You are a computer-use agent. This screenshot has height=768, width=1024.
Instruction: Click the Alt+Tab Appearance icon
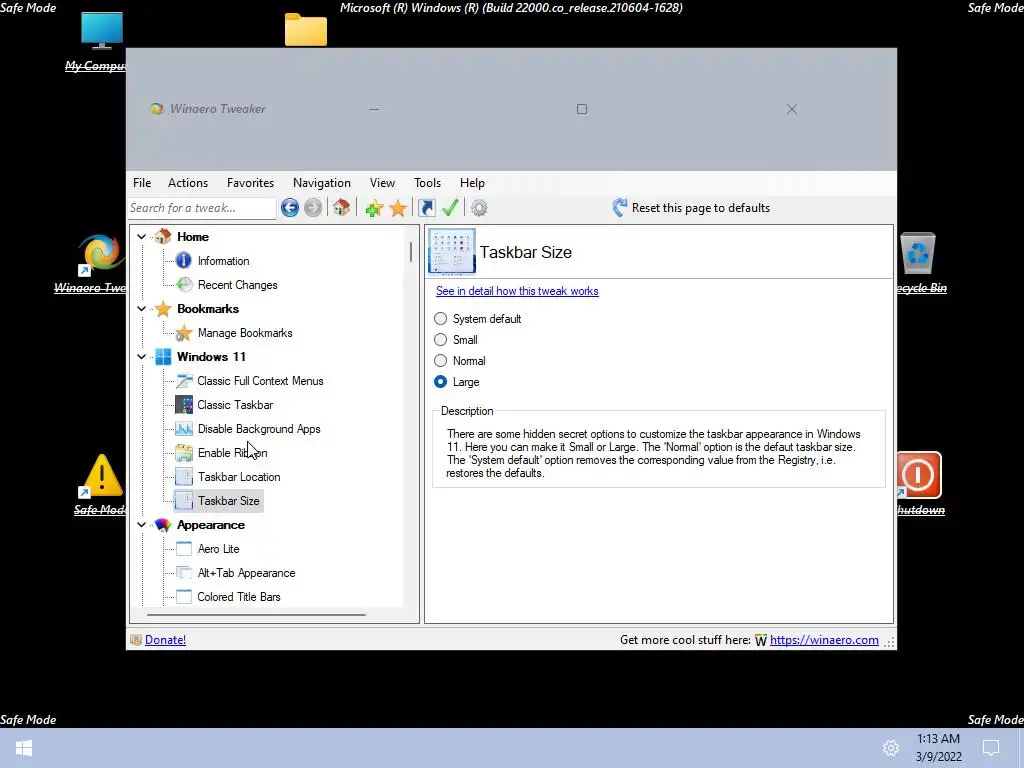tap(184, 573)
